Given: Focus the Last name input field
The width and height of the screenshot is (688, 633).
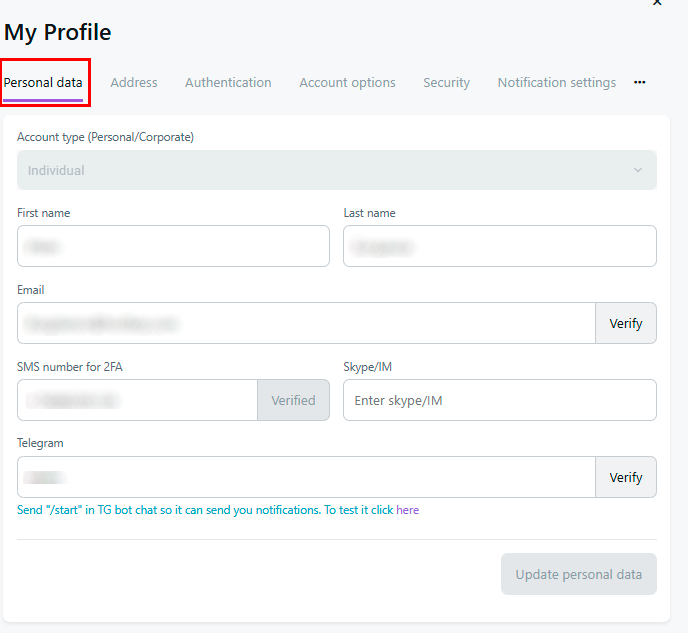Looking at the screenshot, I should click(499, 246).
